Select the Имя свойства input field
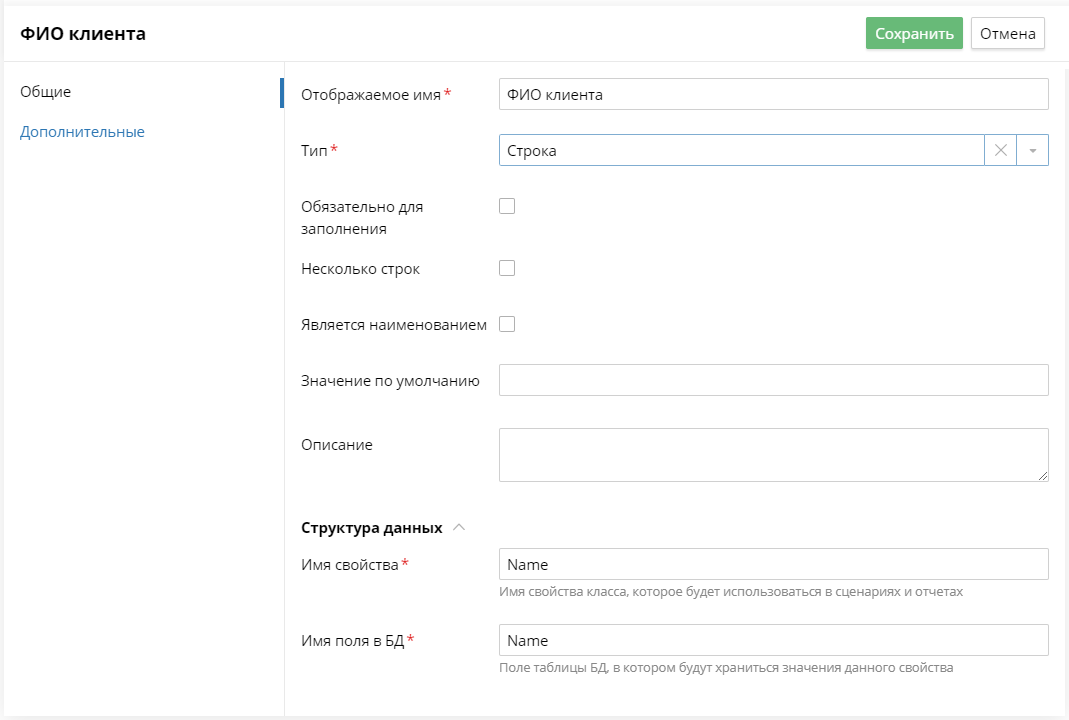1069x720 pixels. click(x=772, y=564)
